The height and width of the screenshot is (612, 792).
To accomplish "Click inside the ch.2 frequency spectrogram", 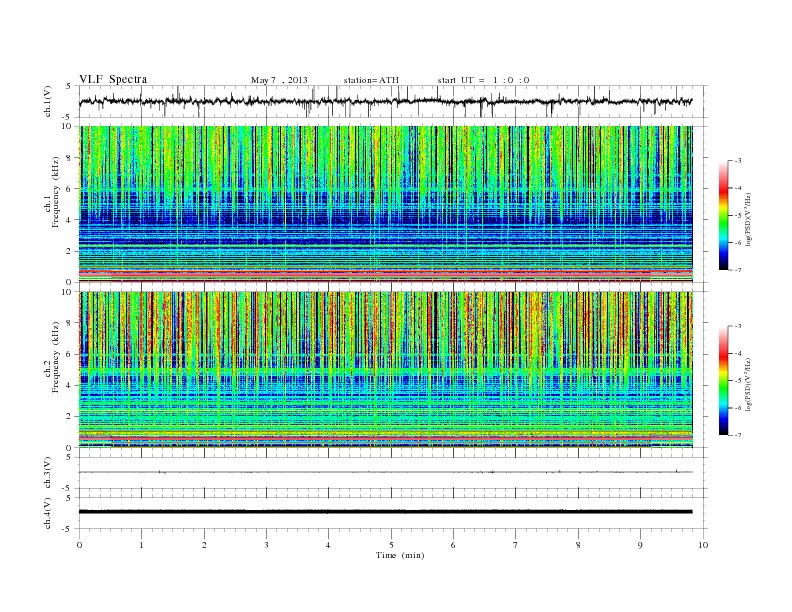I will [x=386, y=370].
